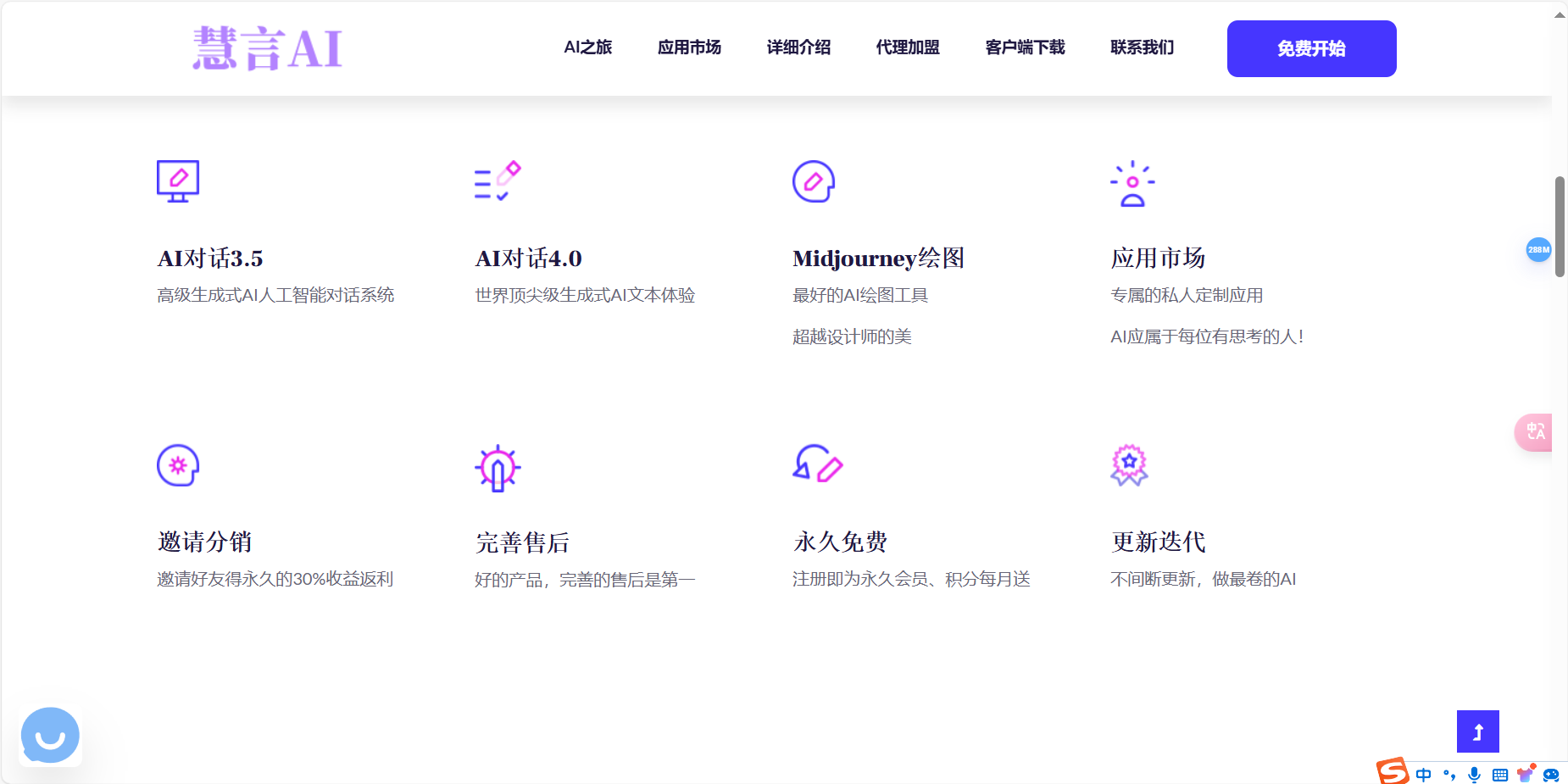1568x784 pixels.
Task: Toggle the floating page translation widget
Action: pos(1536,432)
